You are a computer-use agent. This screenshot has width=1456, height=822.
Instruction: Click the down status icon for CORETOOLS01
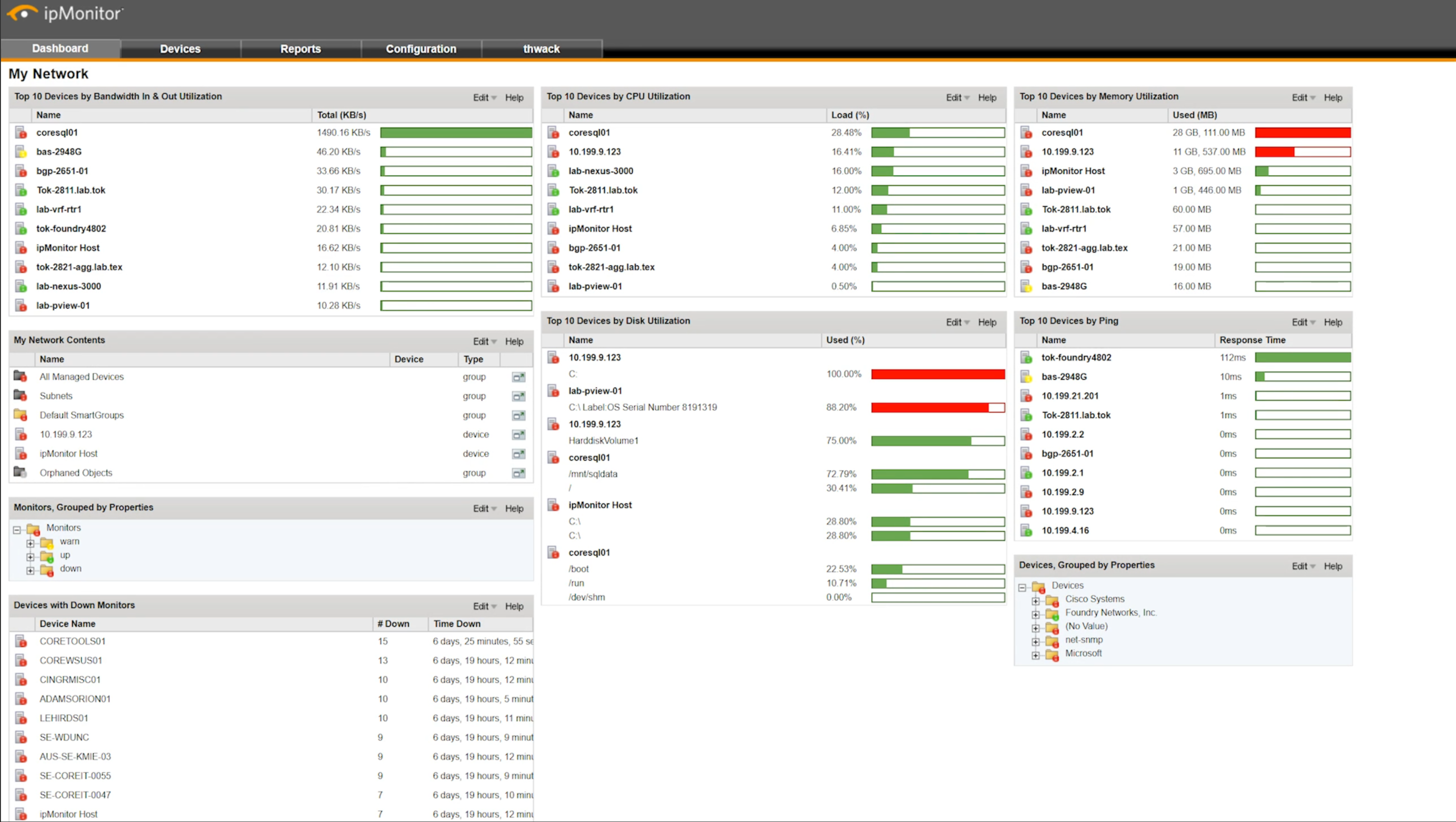click(x=20, y=641)
